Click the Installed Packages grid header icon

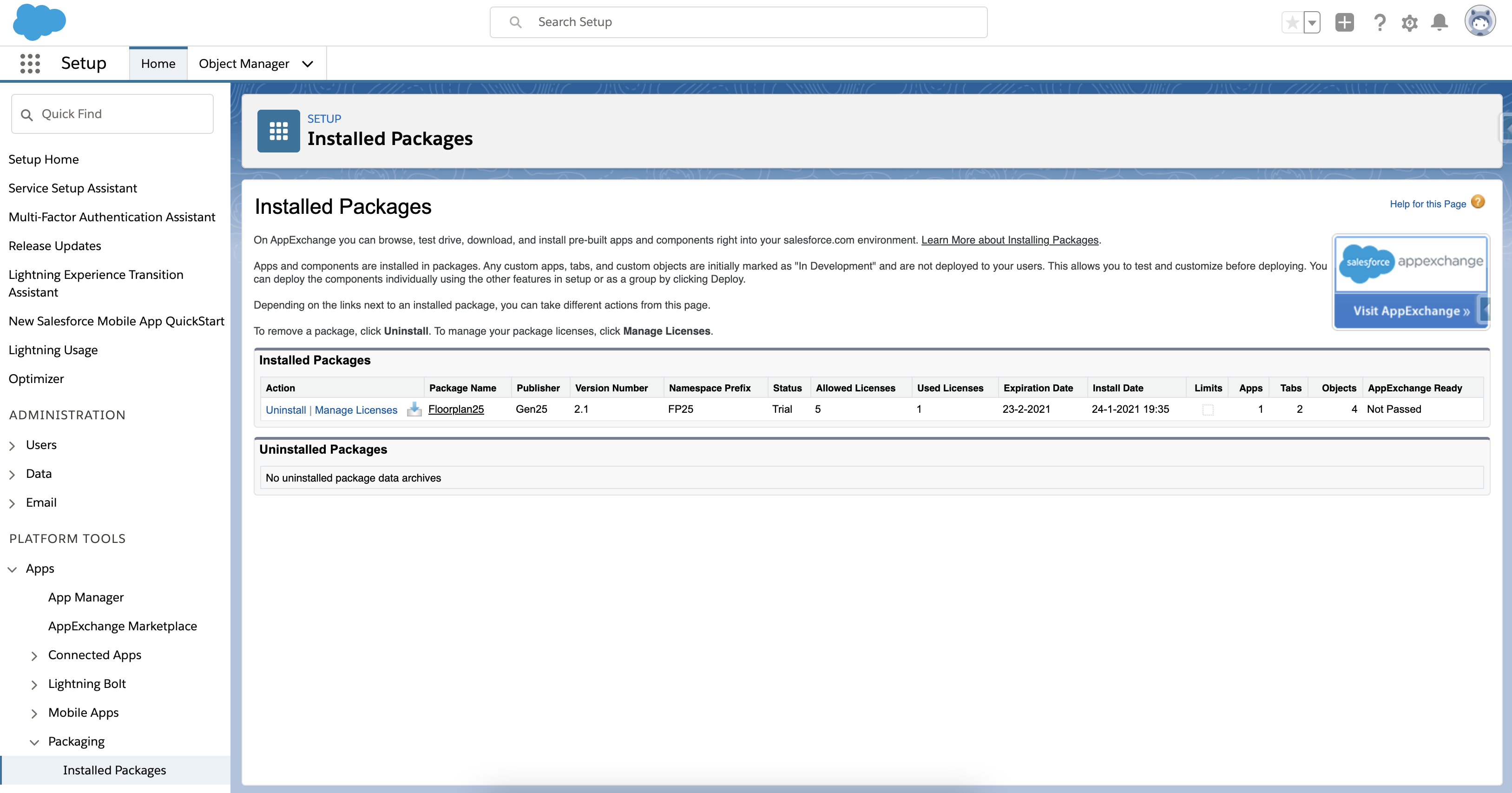278,130
